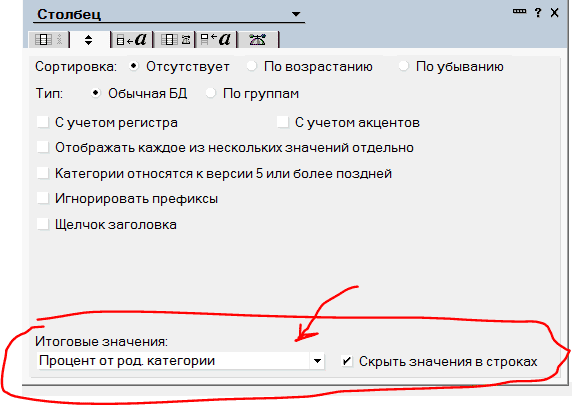The image size is (572, 405).
Task: Open the date and time format tab
Action: pos(175,39)
